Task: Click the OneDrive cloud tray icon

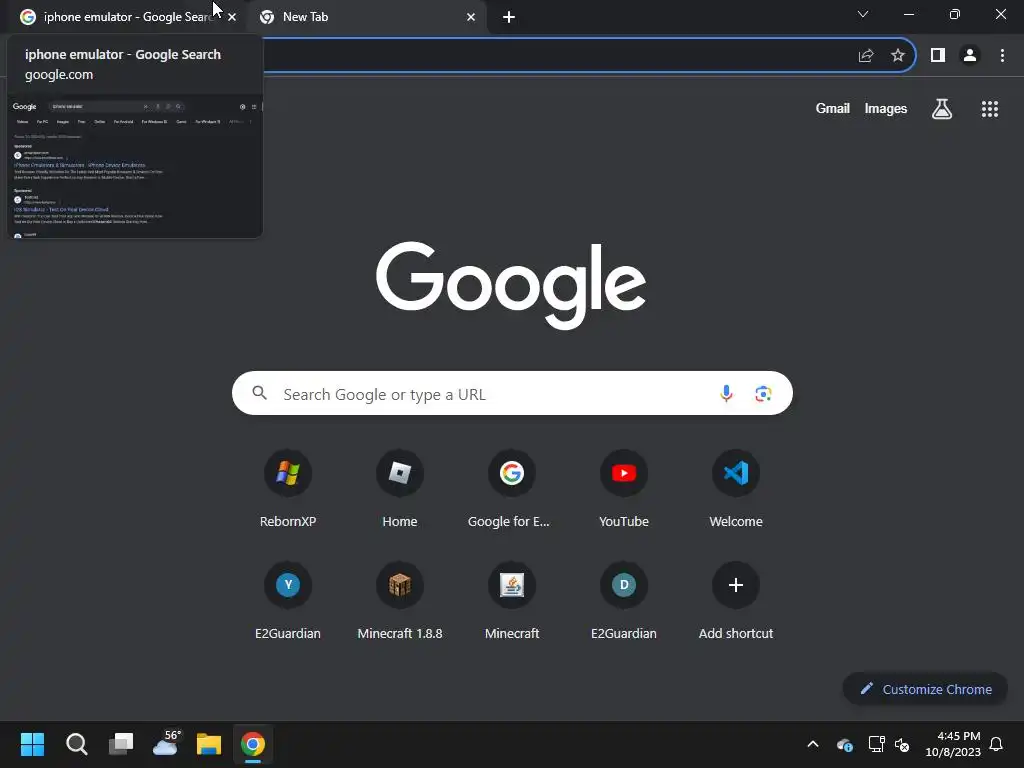Action: [x=844, y=744]
